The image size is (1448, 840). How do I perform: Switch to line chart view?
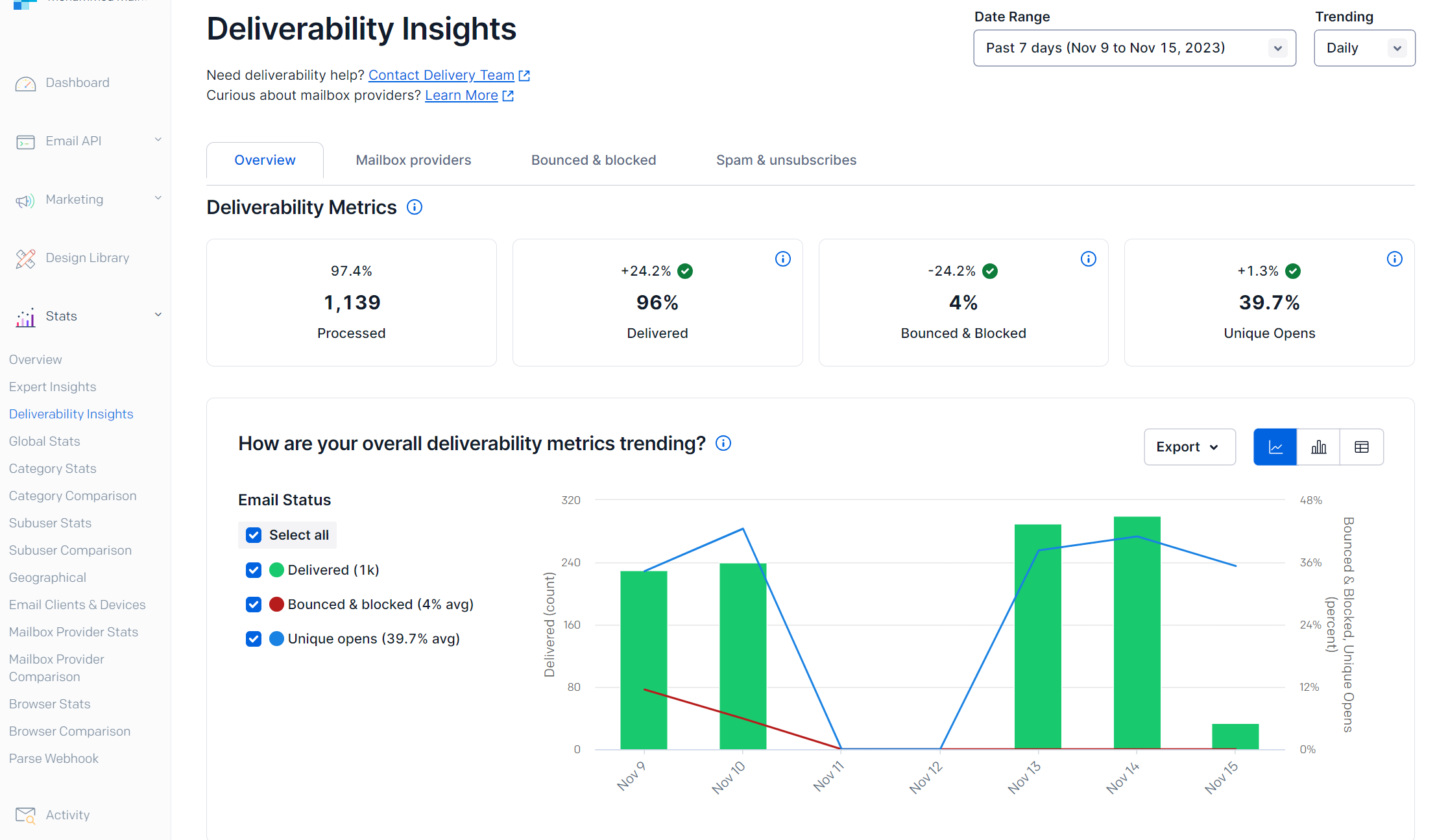[1275, 447]
